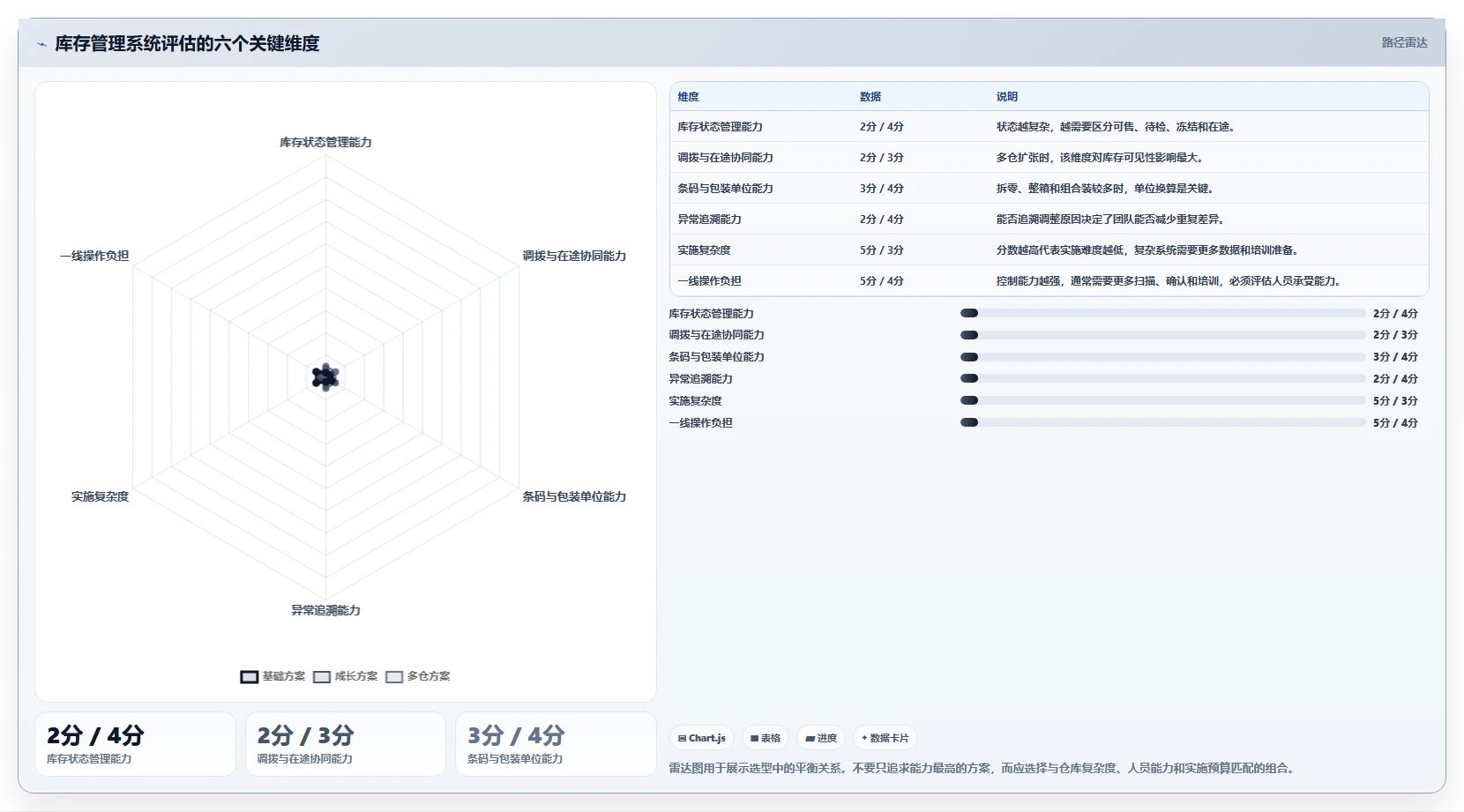
Task: Open the 3分 / 4分 条码与包装单位能力 stat card
Action: tap(556, 744)
